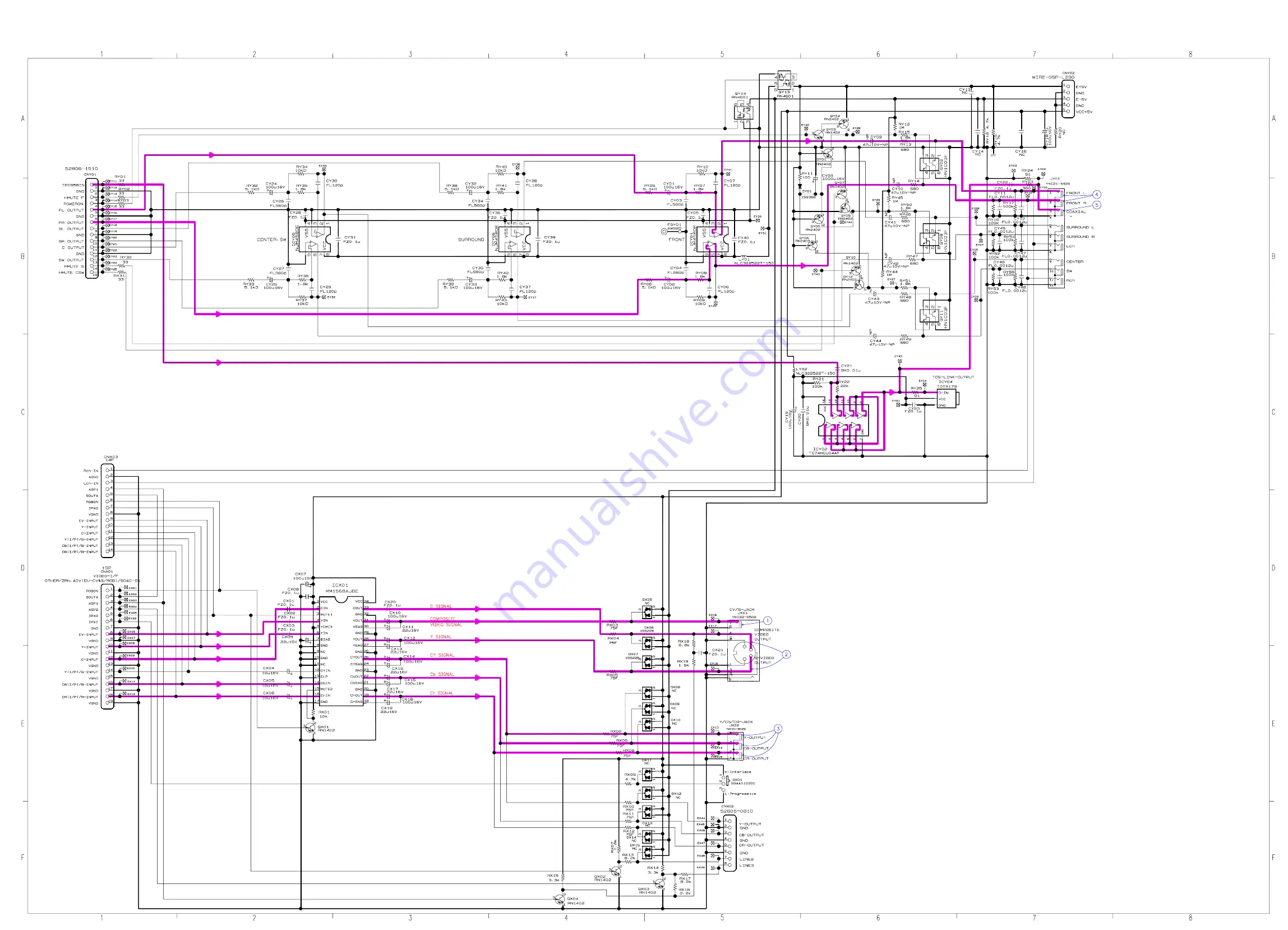Select the red Cb SIGNAL label
Viewport: 1288px width, 930px height.
click(x=442, y=674)
